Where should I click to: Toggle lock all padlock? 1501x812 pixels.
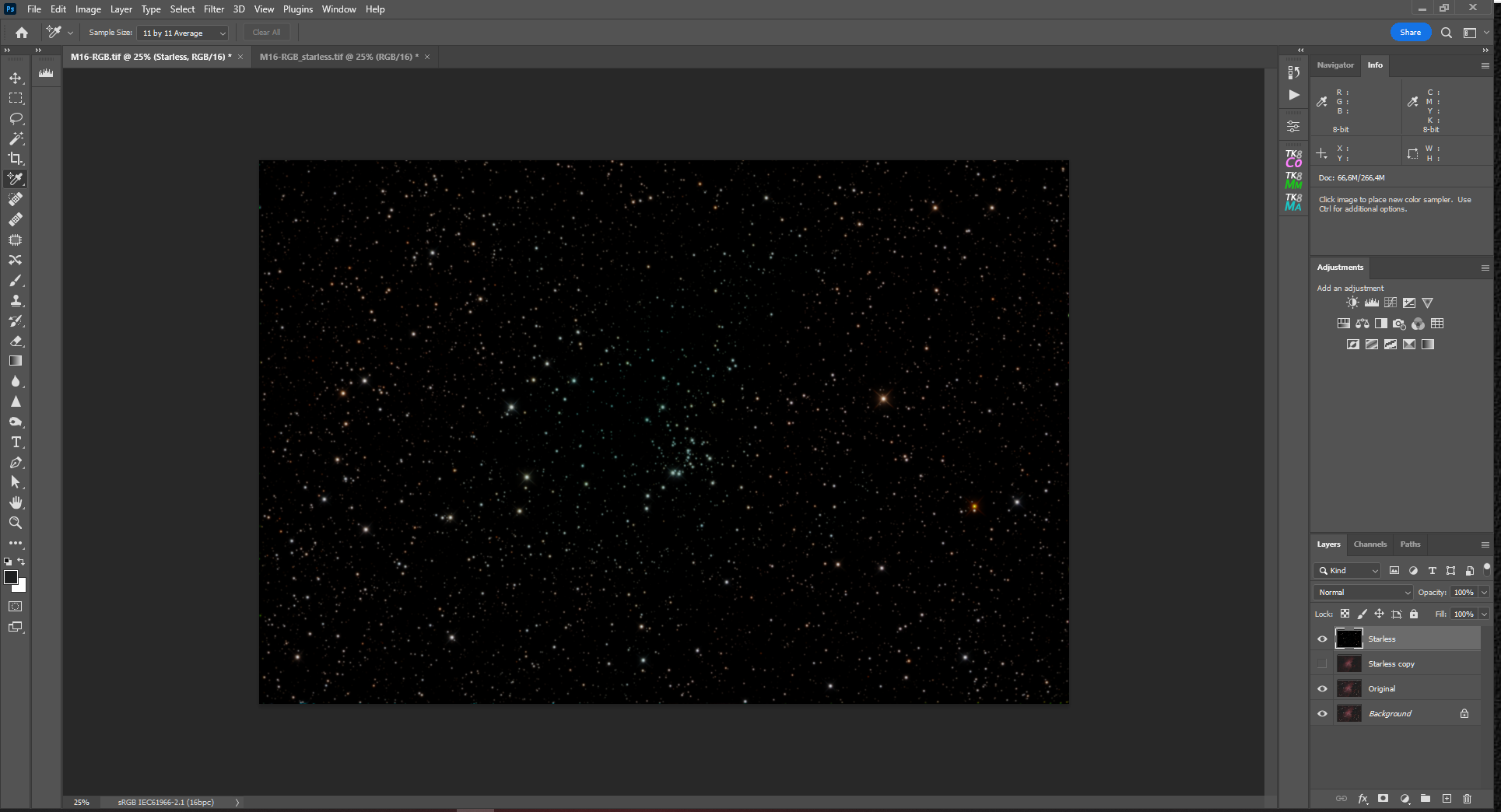(x=1414, y=614)
